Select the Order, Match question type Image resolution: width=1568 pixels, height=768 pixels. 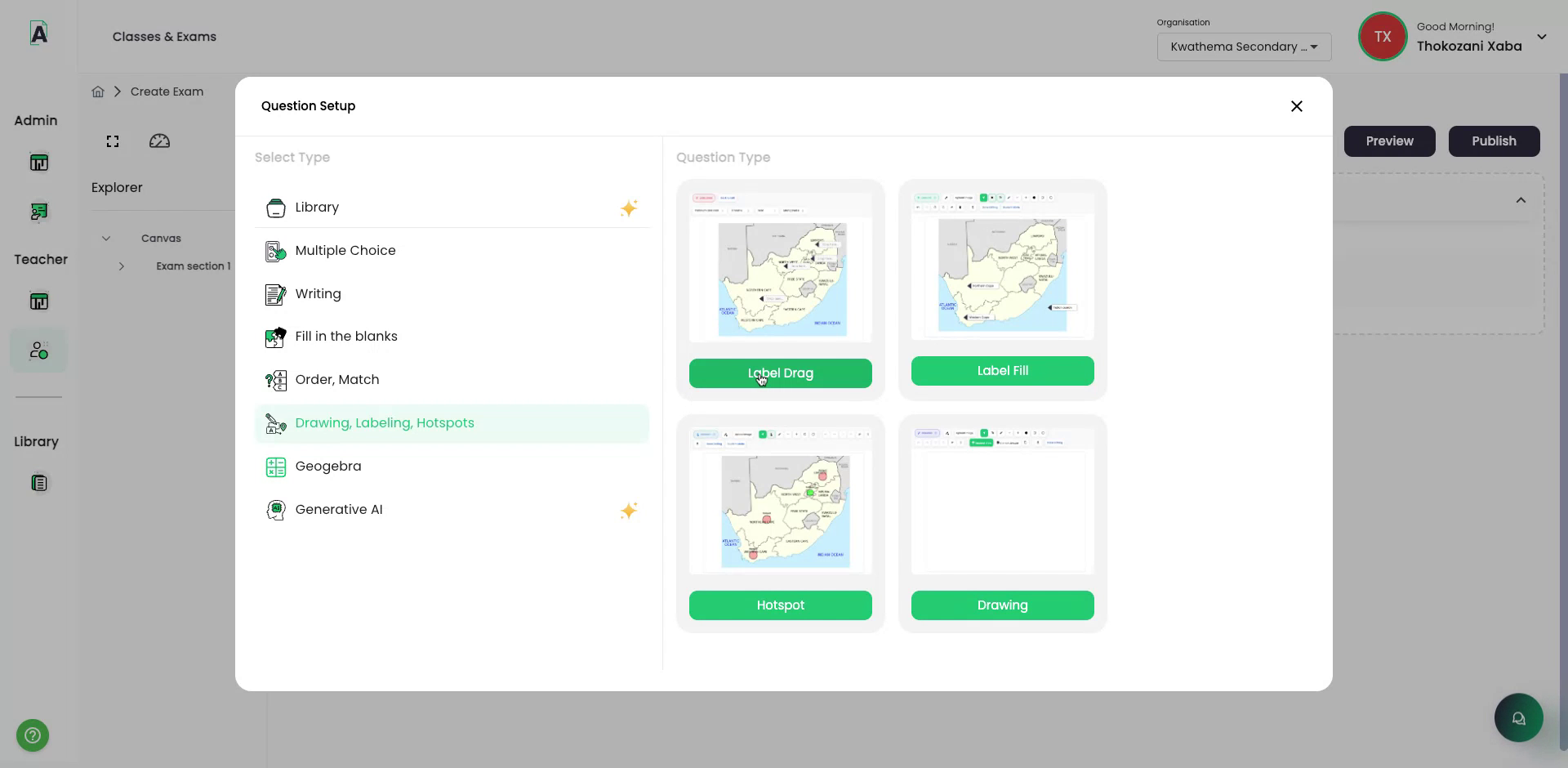point(337,380)
